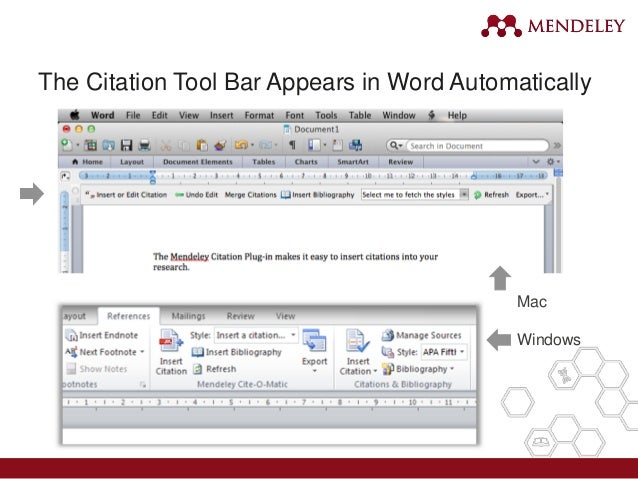Click Refresh in Cite-O-Matic group
Image resolution: width=638 pixels, height=479 pixels.
pos(214,369)
